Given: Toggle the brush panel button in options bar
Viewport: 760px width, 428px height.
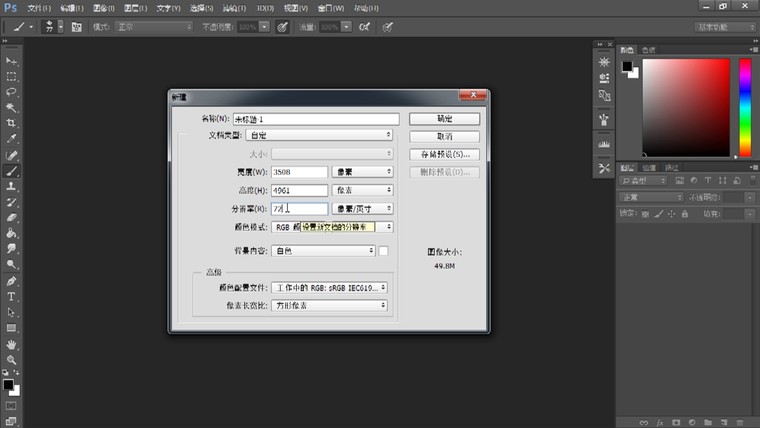Looking at the screenshot, I should [77, 27].
